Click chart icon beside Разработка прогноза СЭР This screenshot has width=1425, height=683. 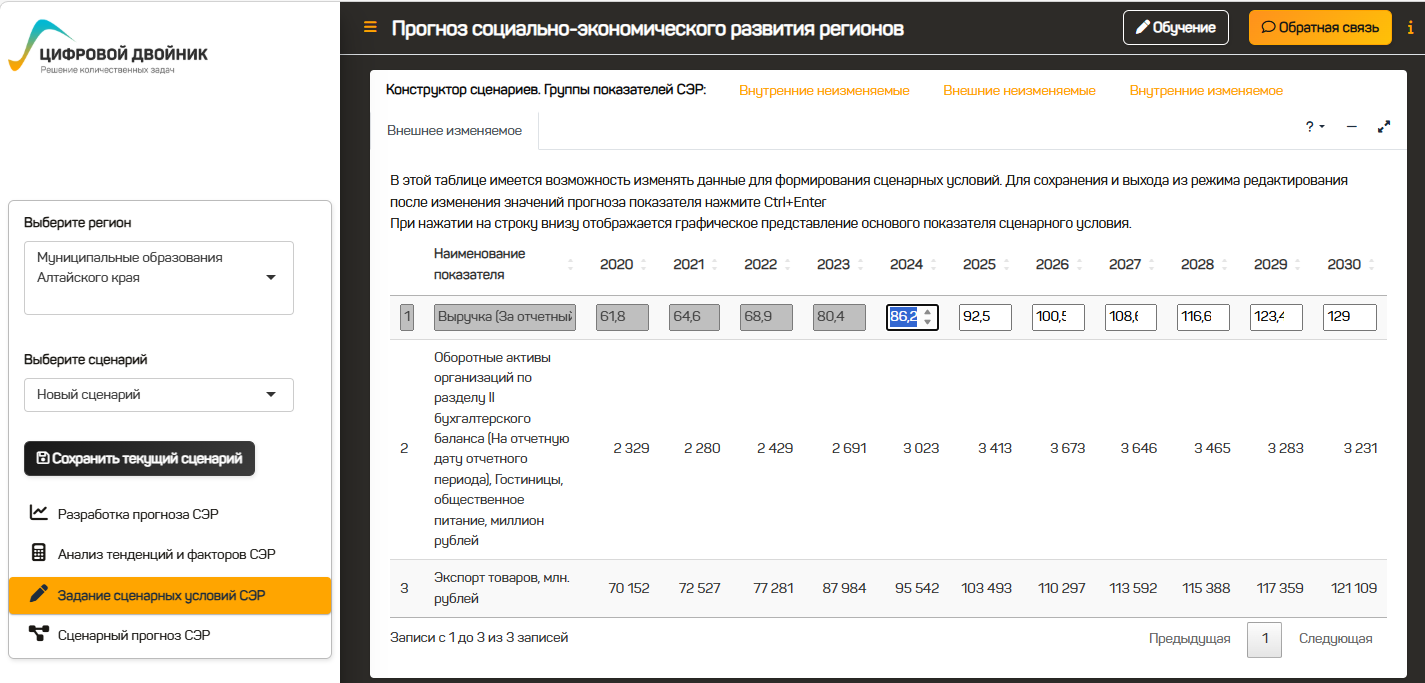tap(39, 513)
